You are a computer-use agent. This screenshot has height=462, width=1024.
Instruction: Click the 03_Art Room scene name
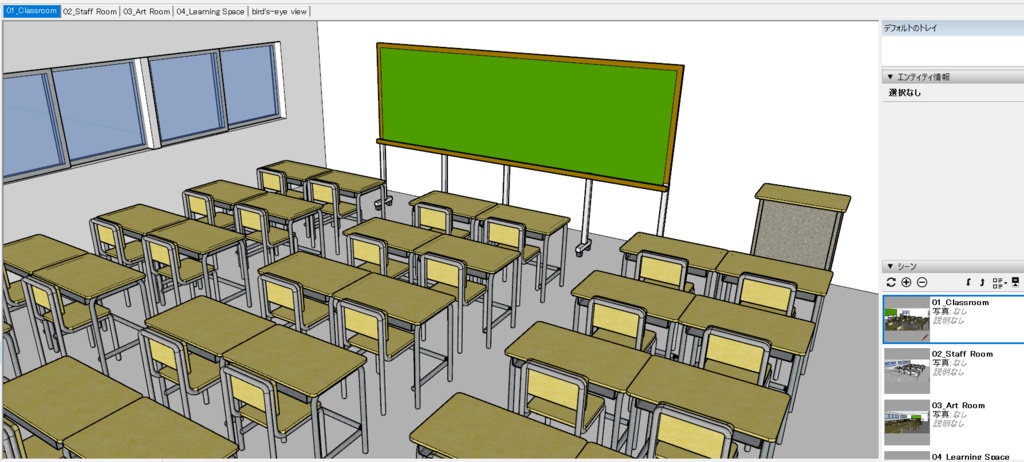[958, 405]
